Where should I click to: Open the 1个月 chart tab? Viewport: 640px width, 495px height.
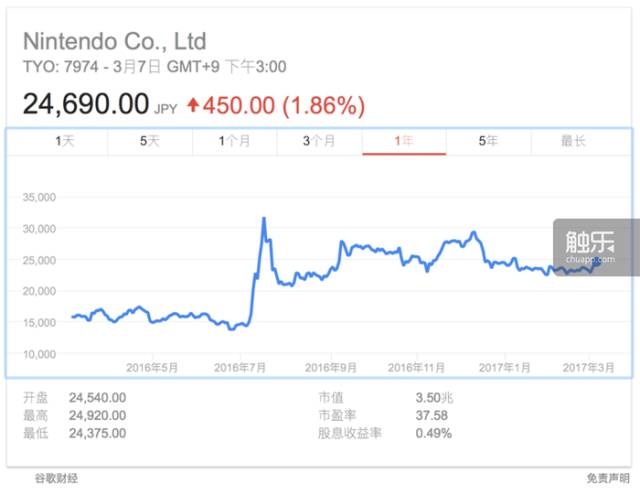coord(234,141)
